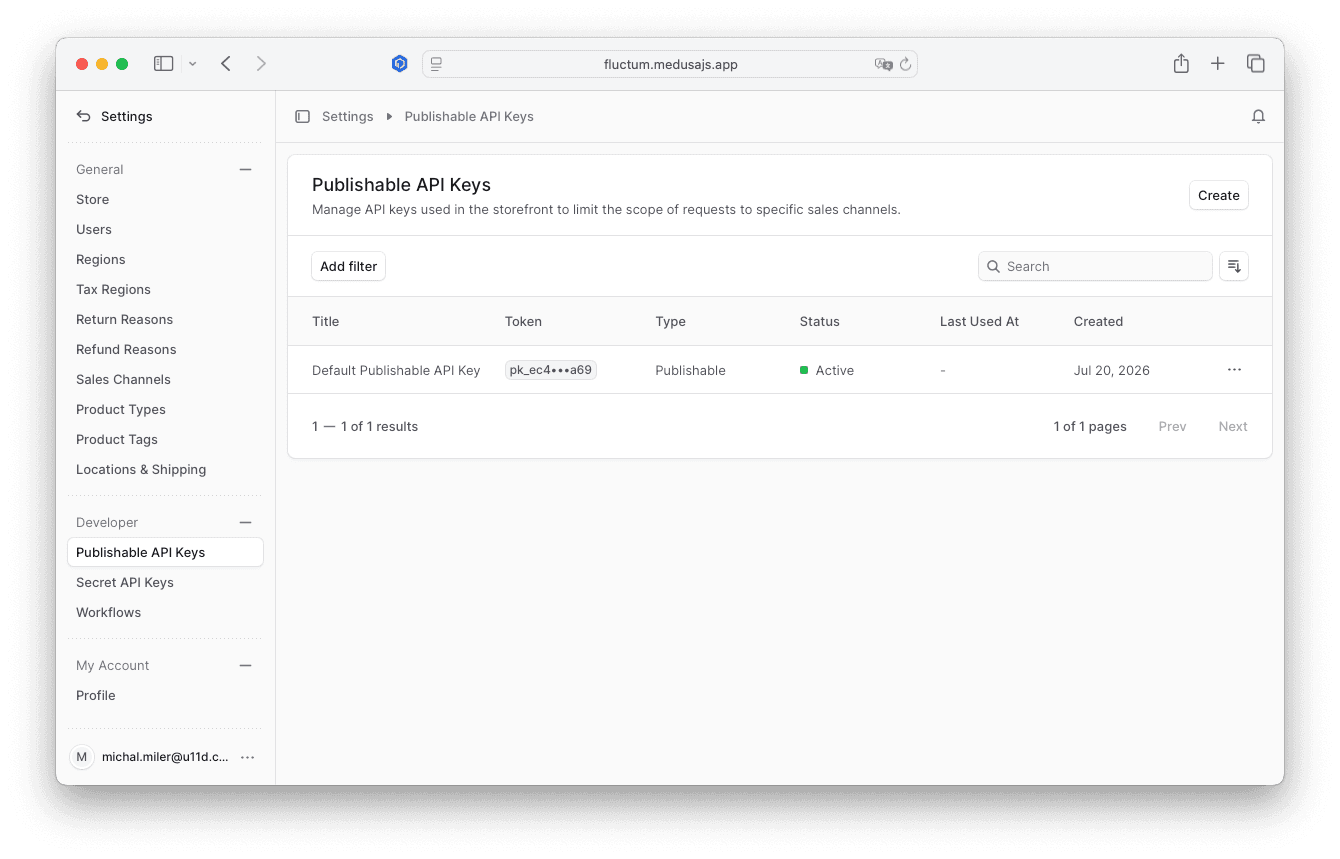The image size is (1340, 859).
Task: Click Next pagination button
Action: [1232, 426]
